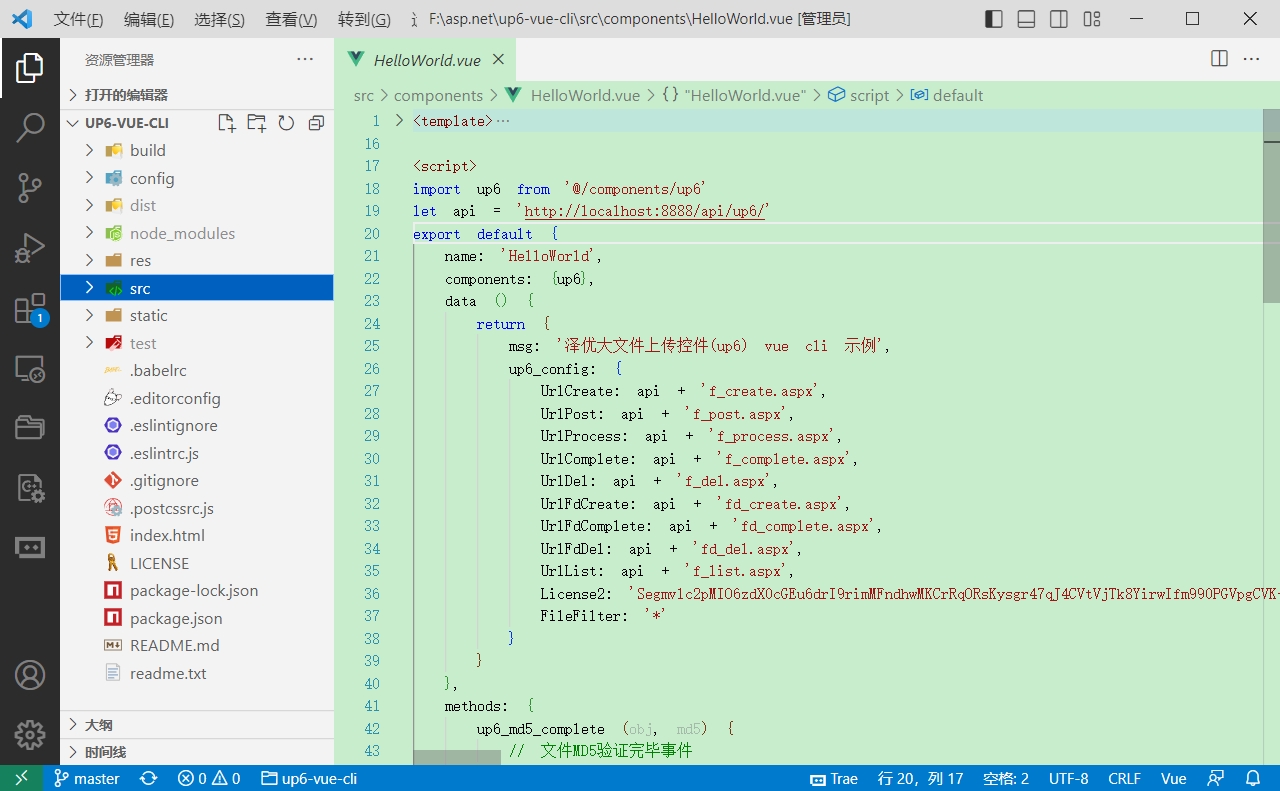1280x791 pixels.
Task: Select the HelloWorld.vue editor tab
Action: [426, 60]
